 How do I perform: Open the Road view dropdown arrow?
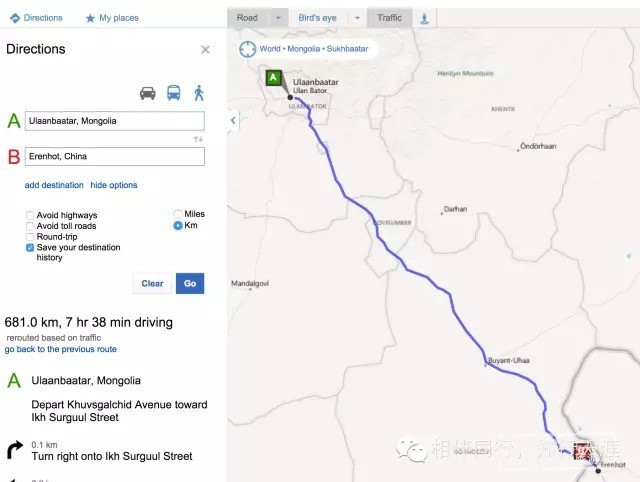pyautogui.click(x=278, y=18)
